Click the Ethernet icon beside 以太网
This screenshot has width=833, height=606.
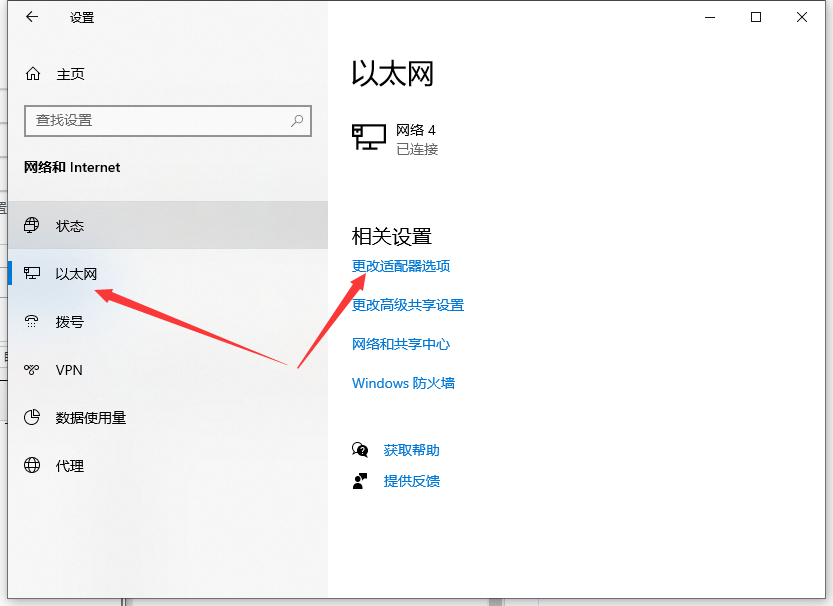click(34, 274)
